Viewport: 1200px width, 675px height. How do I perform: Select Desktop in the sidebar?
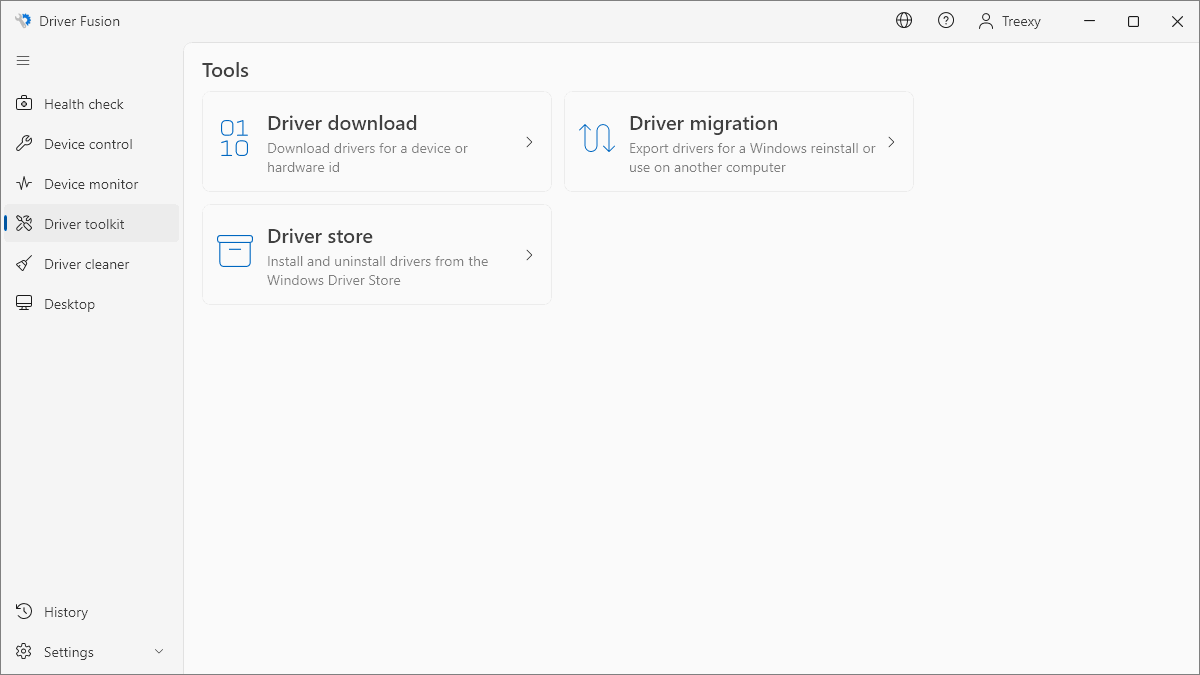[x=69, y=304]
